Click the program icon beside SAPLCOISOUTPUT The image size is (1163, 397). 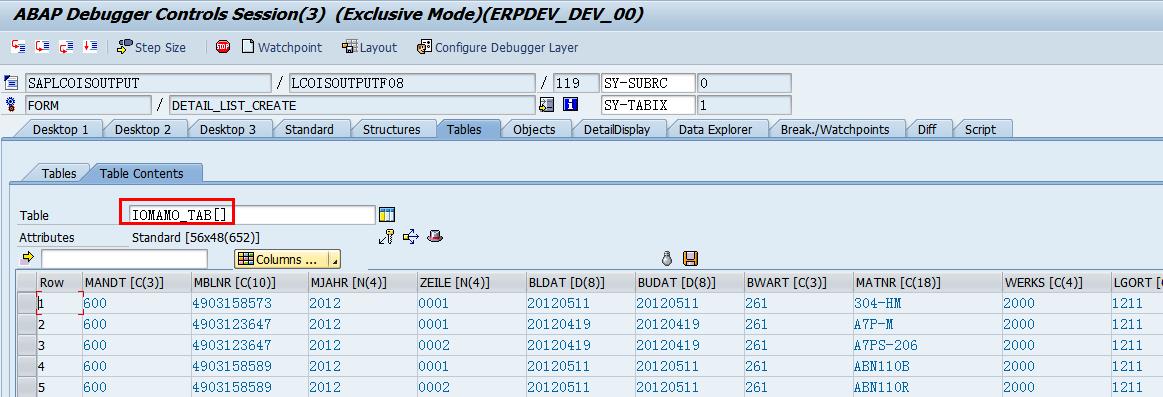click(x=11, y=82)
